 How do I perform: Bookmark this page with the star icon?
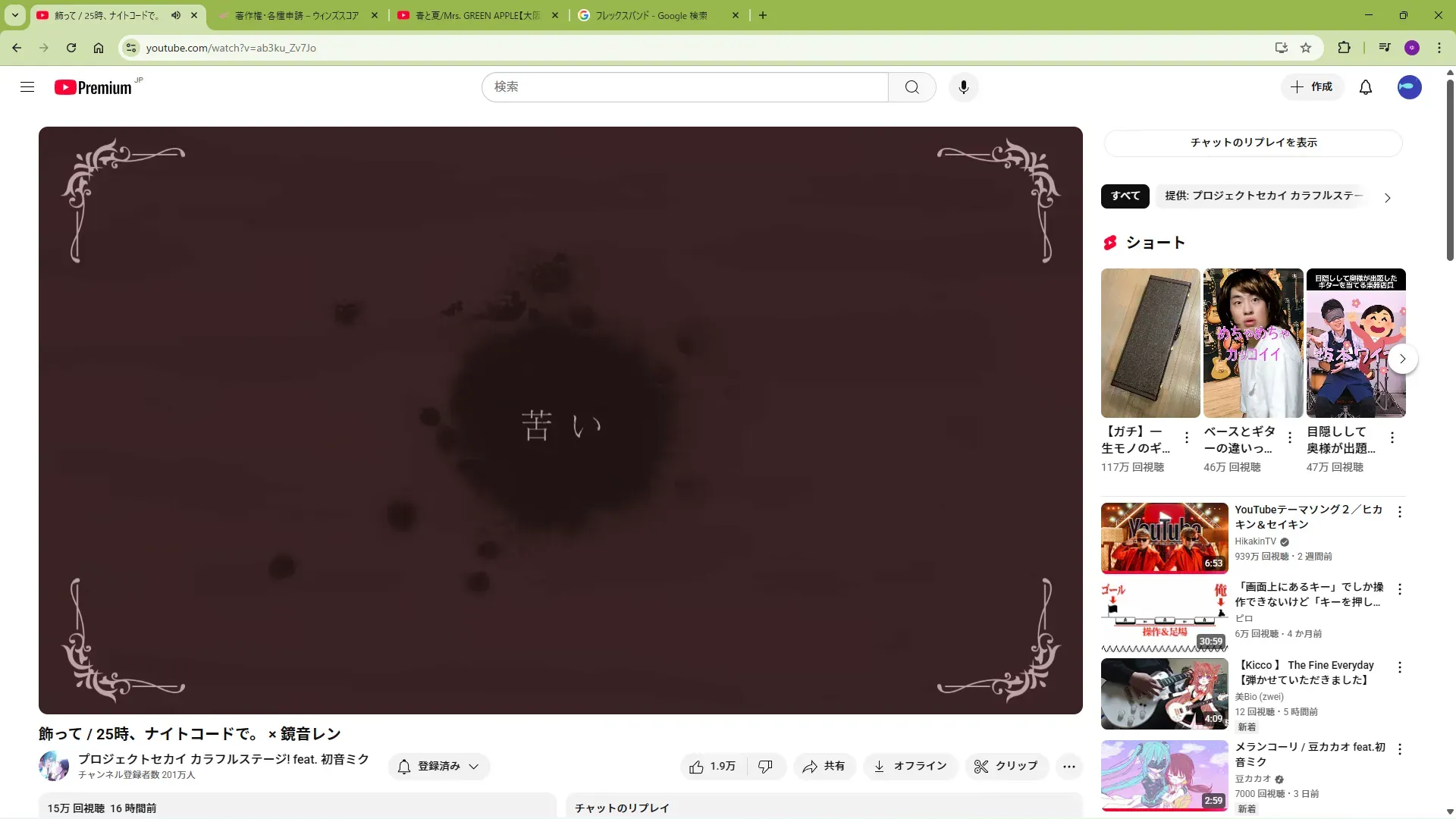pos(1305,48)
